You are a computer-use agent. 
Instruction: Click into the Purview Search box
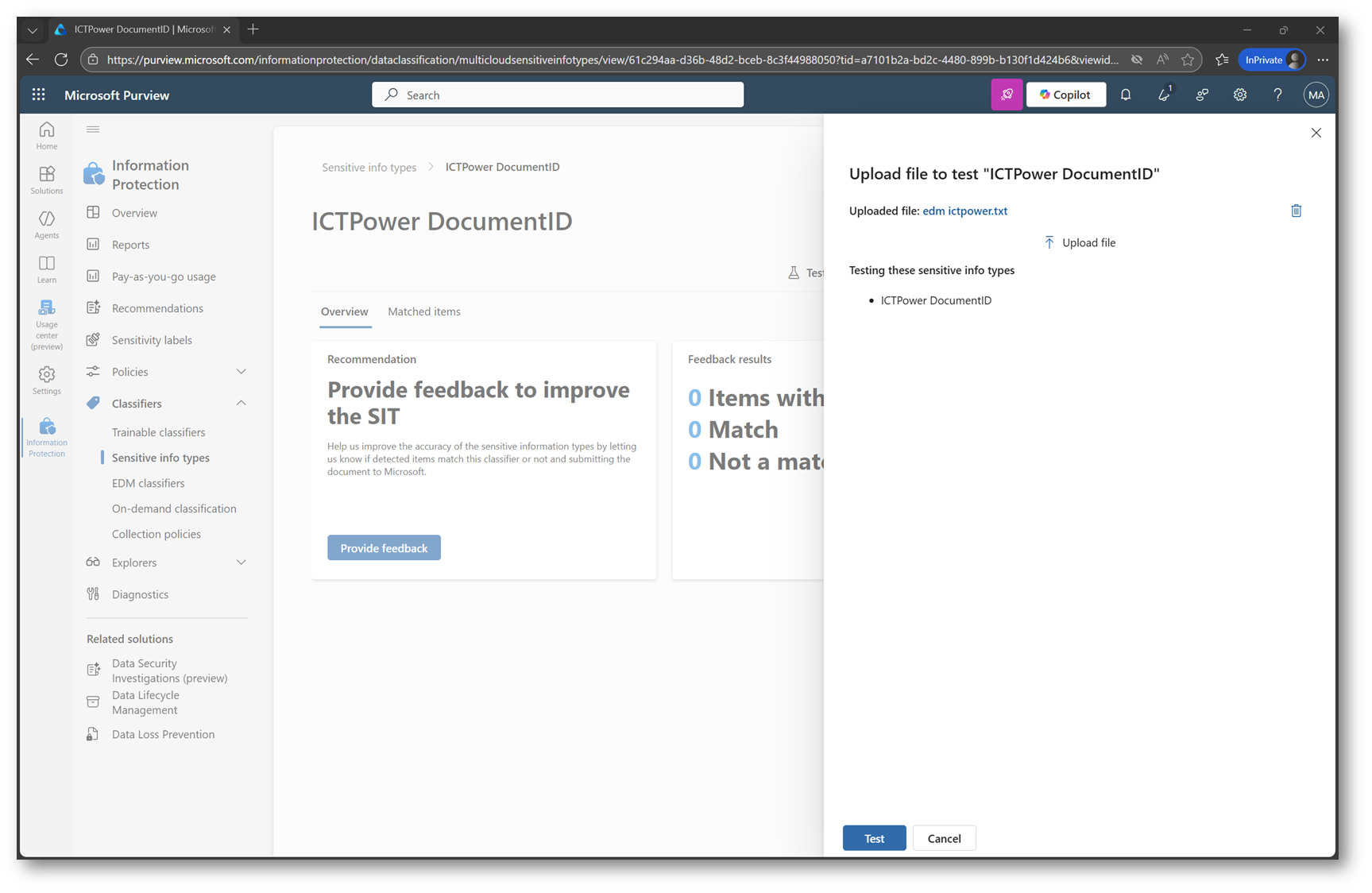click(x=558, y=95)
